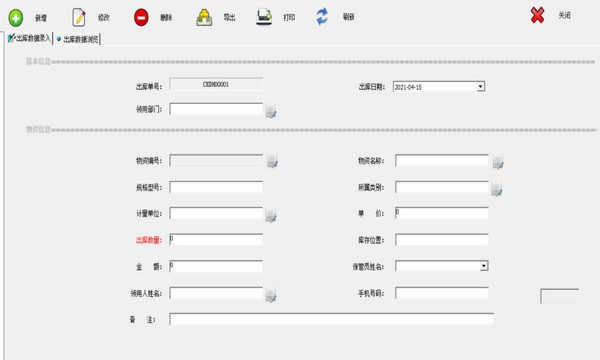The image size is (600, 360).
Task: Open lookup icon beside 物资编号 field
Action: coord(272,161)
